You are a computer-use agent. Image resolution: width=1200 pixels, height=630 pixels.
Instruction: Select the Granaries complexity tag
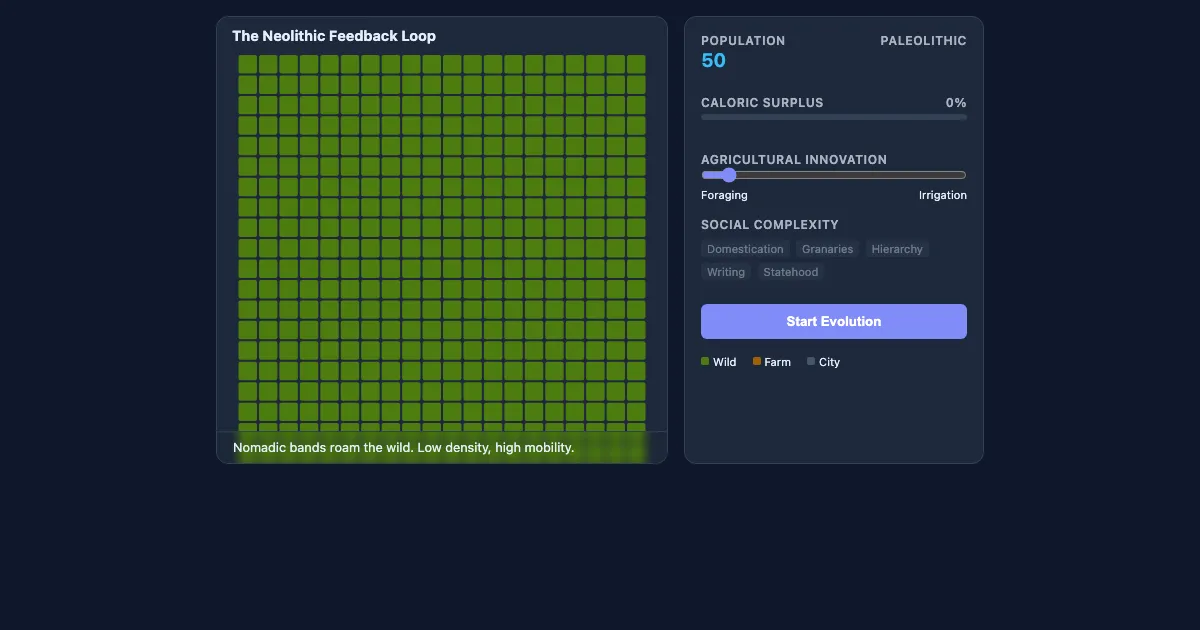coord(827,249)
